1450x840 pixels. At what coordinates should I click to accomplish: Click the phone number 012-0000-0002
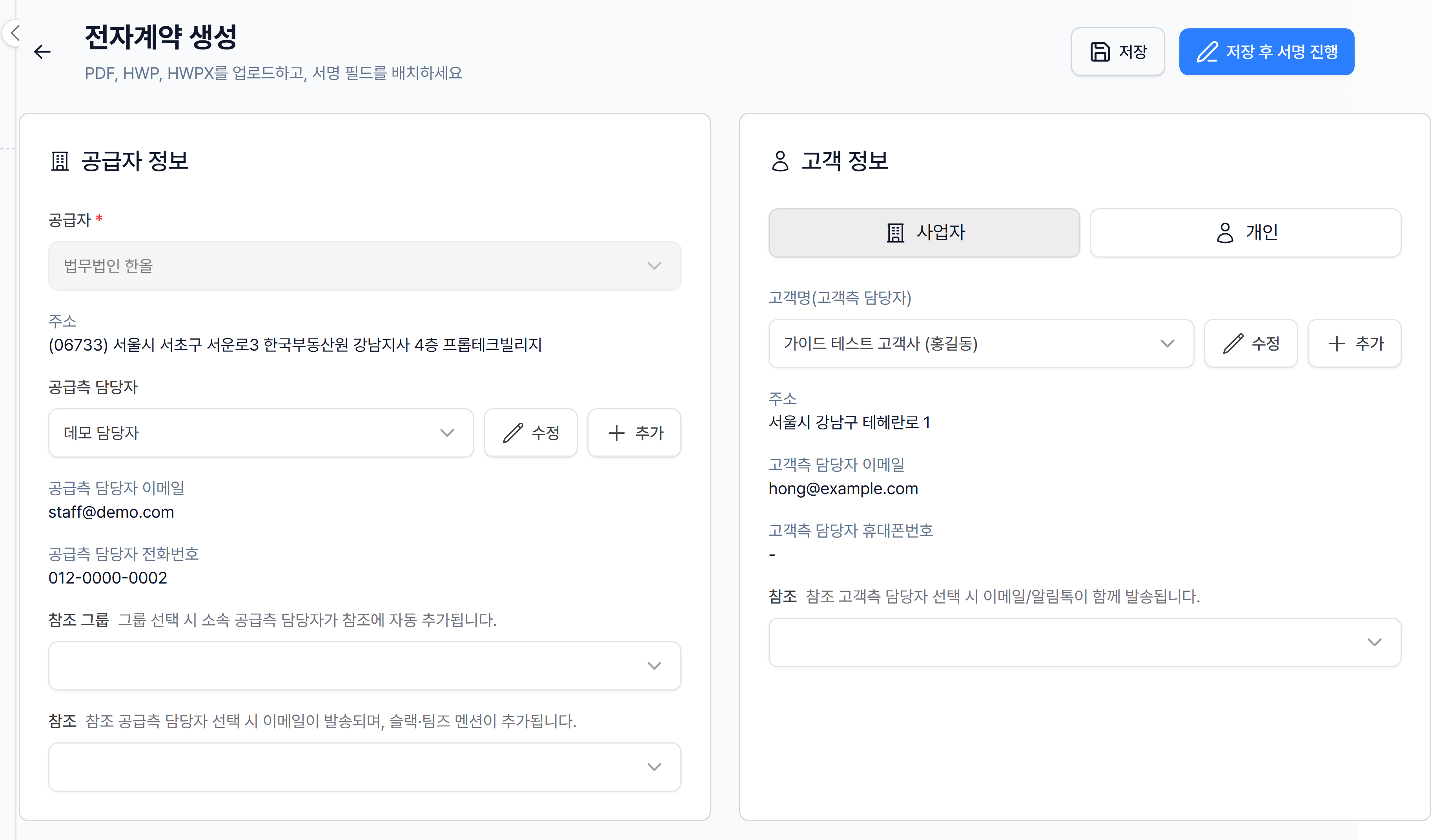click(107, 578)
